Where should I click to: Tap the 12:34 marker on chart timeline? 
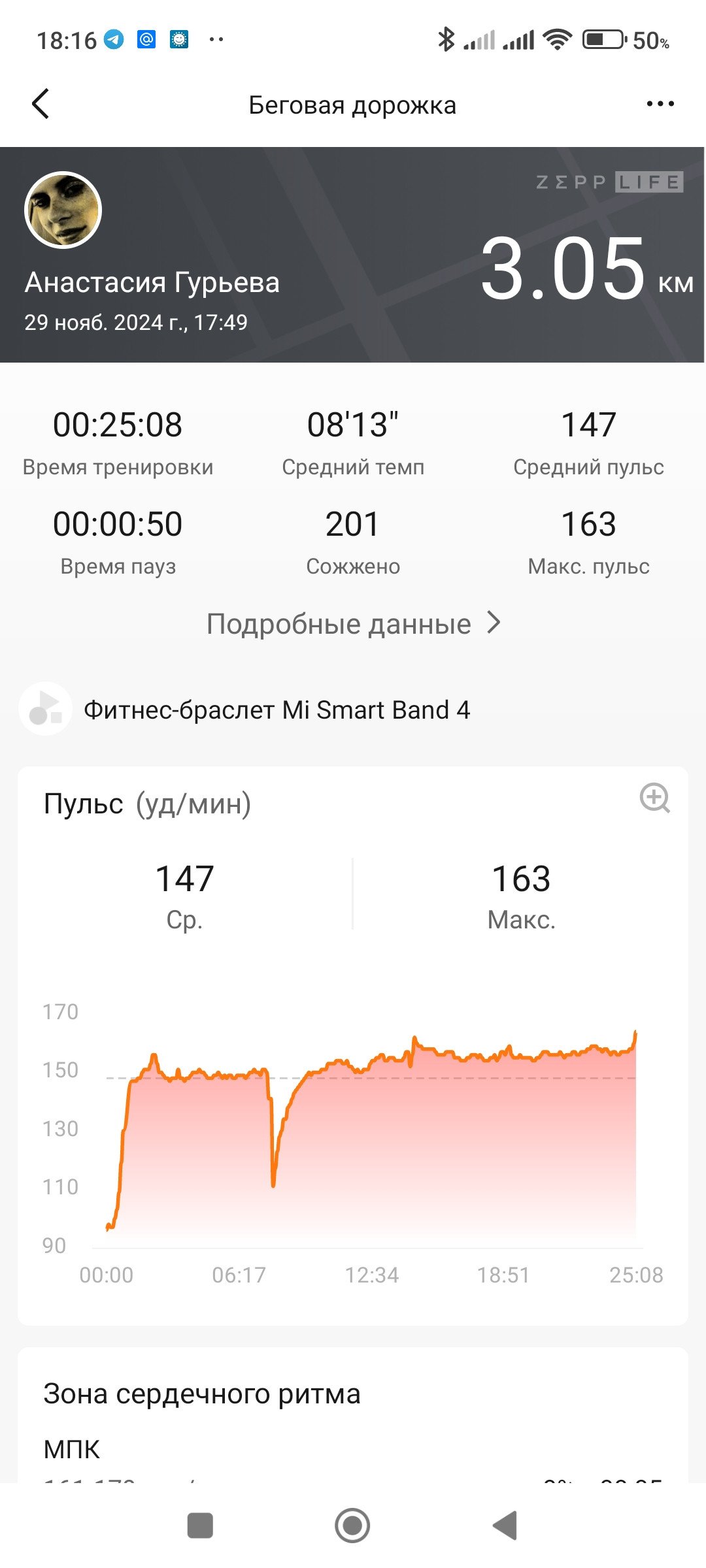point(371,1275)
